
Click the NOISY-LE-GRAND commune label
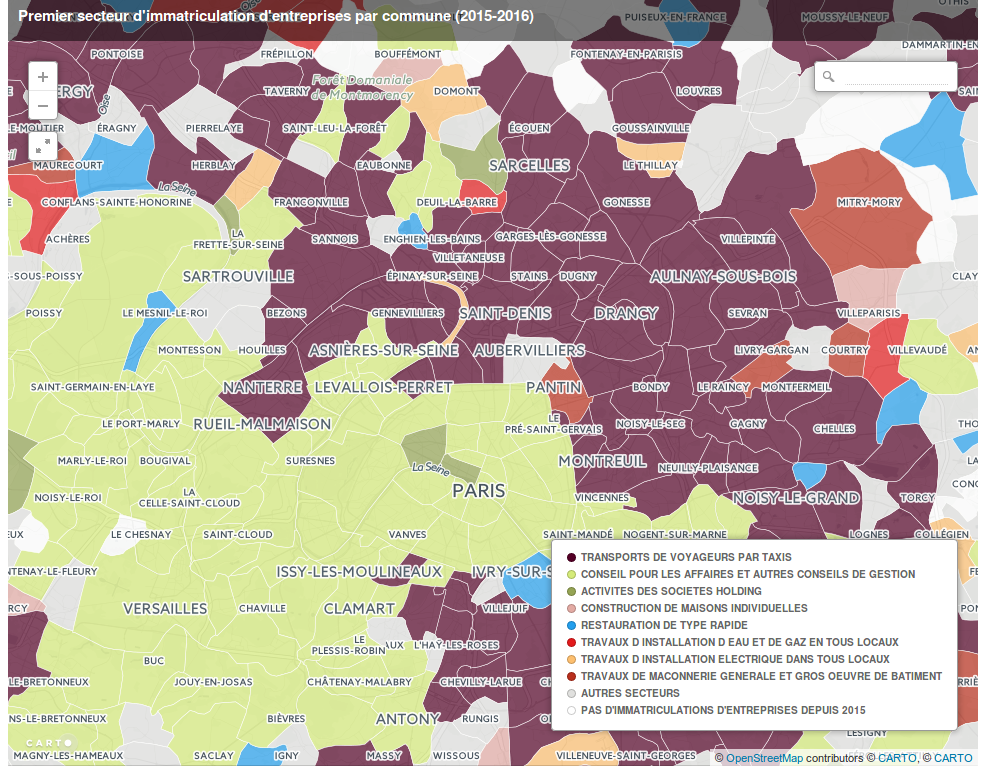796,499
